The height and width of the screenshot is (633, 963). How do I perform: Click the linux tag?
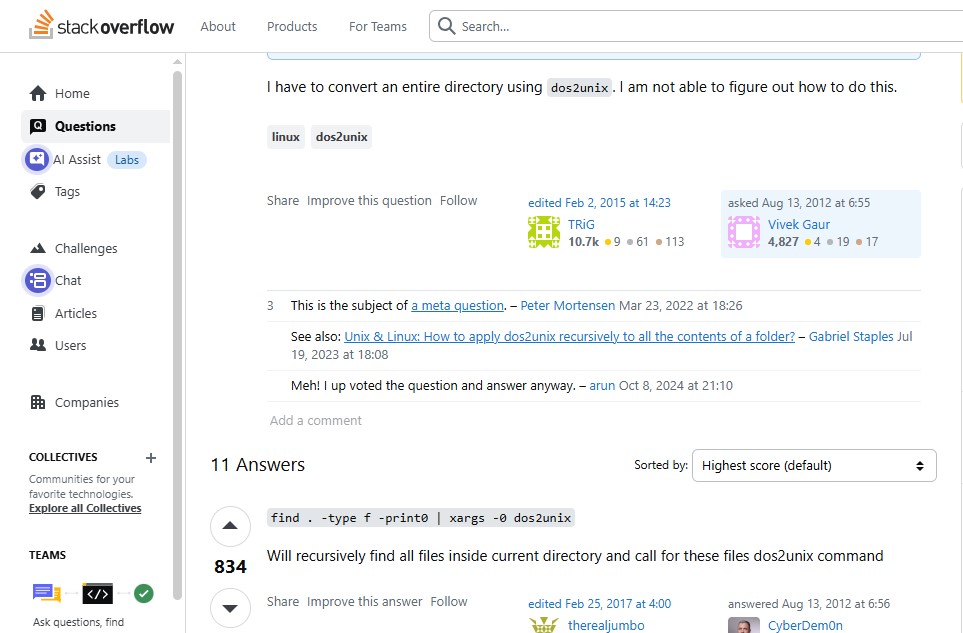(286, 137)
